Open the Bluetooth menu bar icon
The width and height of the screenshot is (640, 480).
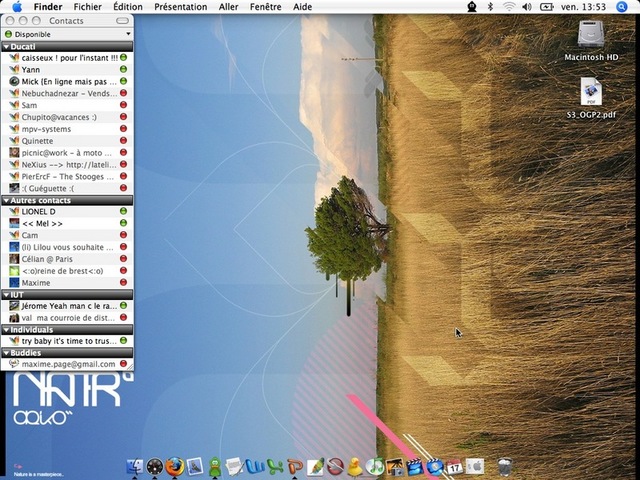click(x=490, y=7)
